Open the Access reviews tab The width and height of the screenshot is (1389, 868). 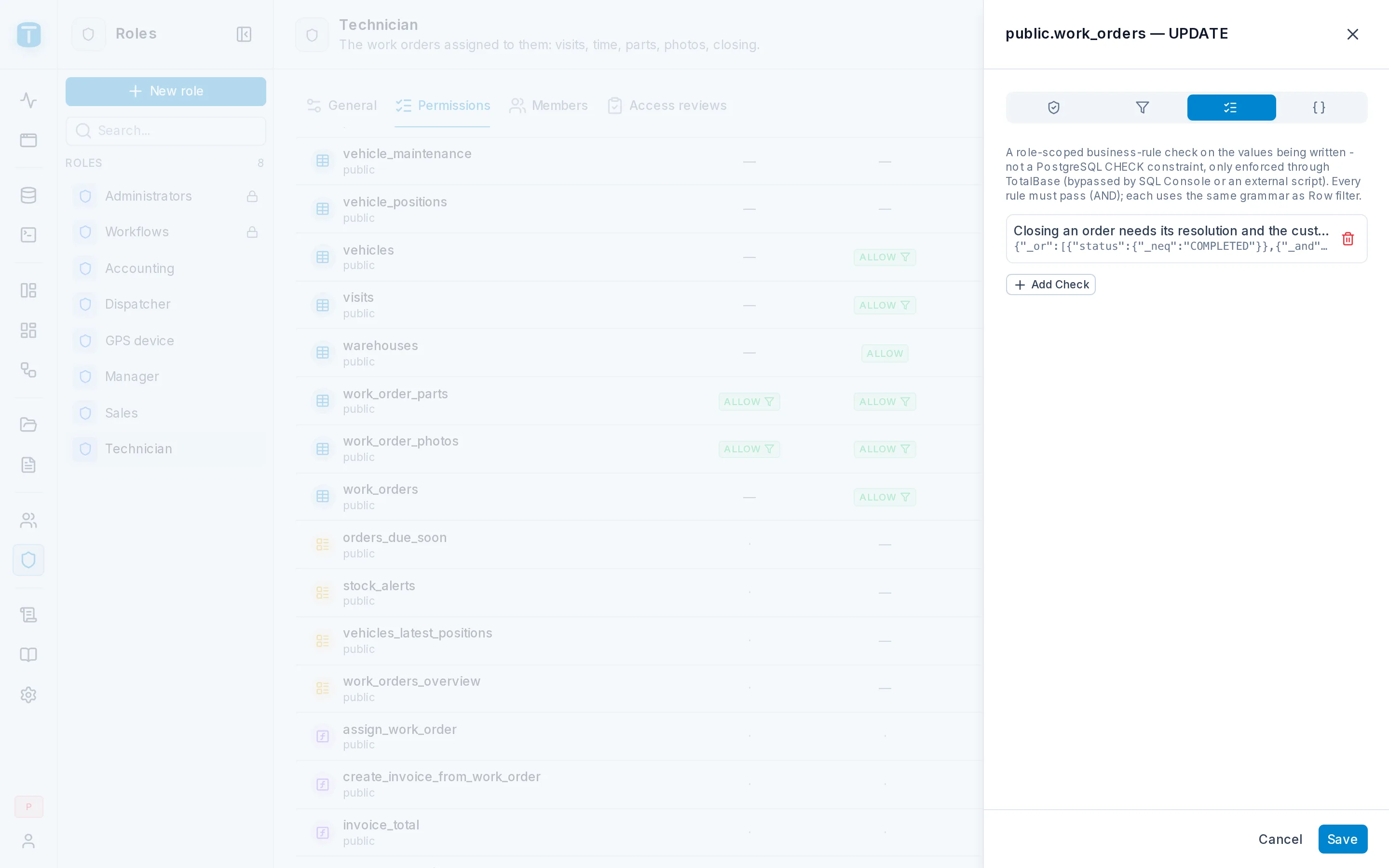(667, 106)
